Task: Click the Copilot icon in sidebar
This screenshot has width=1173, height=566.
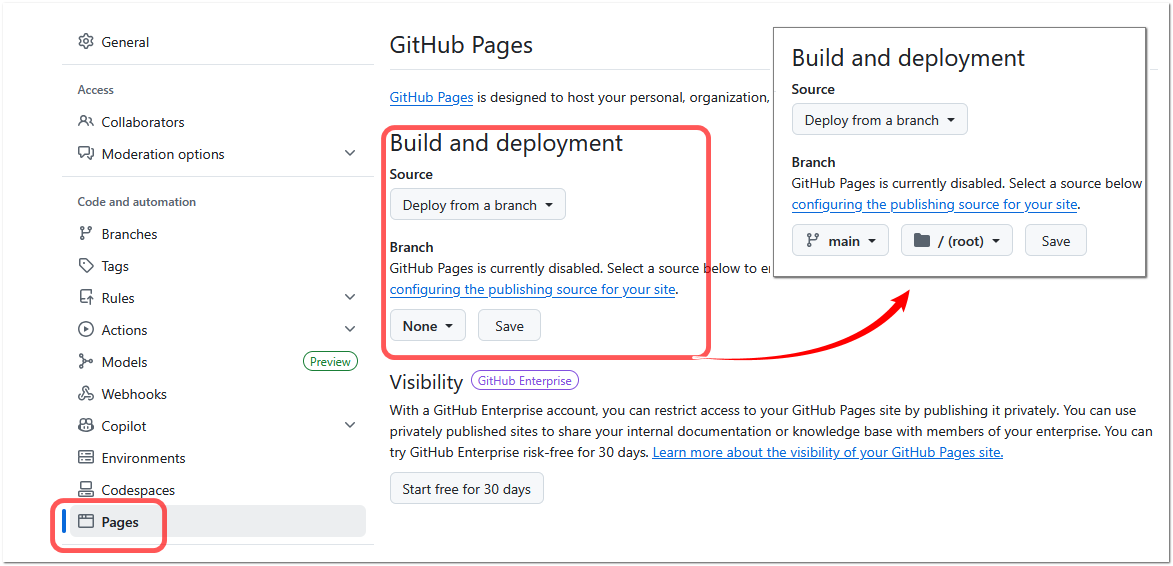Action: click(x=86, y=425)
